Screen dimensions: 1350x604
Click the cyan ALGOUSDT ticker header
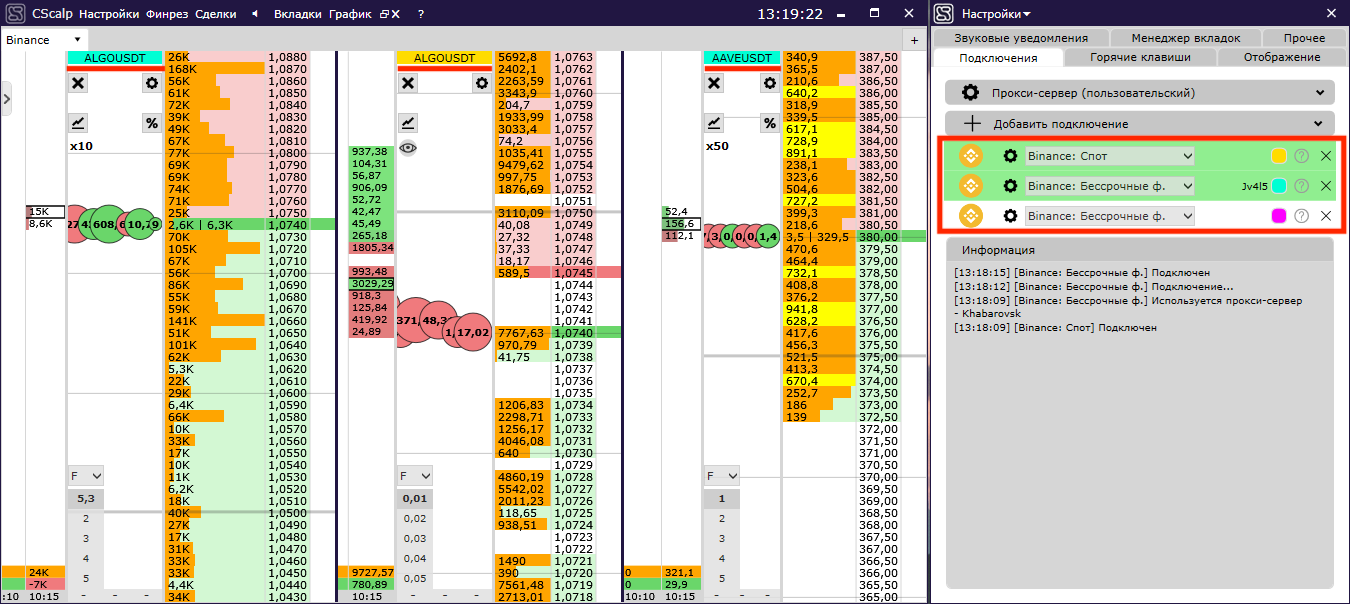pyautogui.click(x=114, y=58)
